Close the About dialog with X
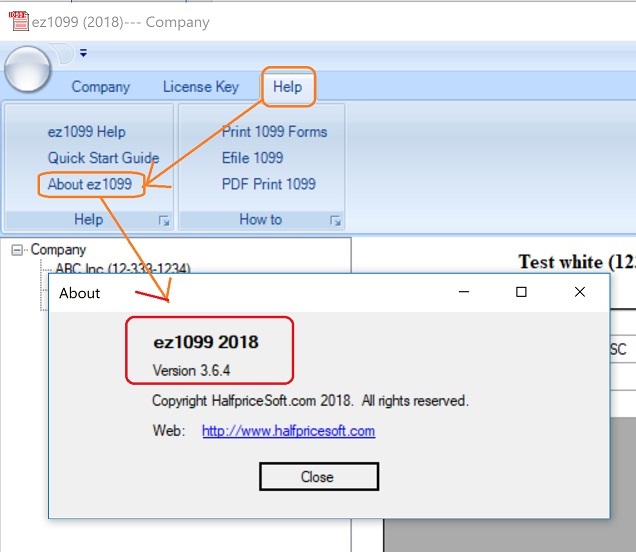The image size is (636, 552). coord(580,292)
